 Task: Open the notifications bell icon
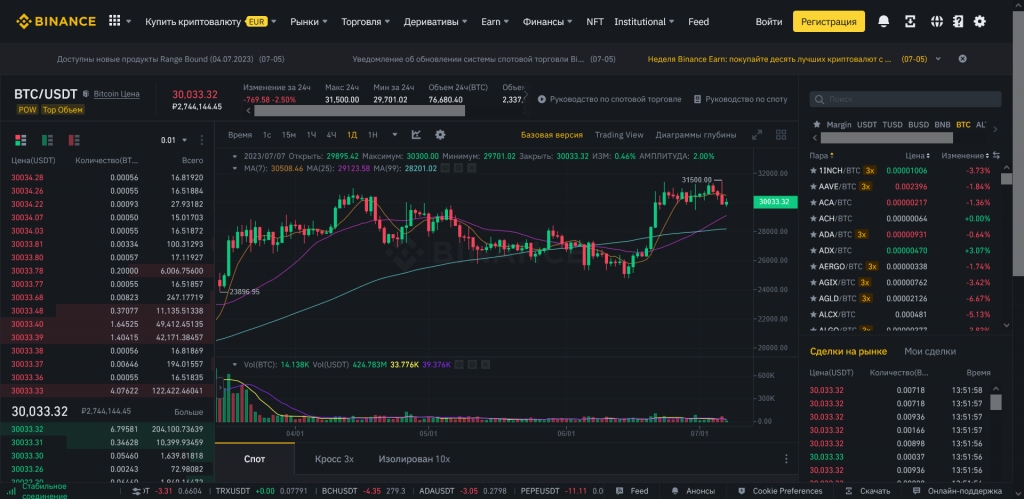883,21
